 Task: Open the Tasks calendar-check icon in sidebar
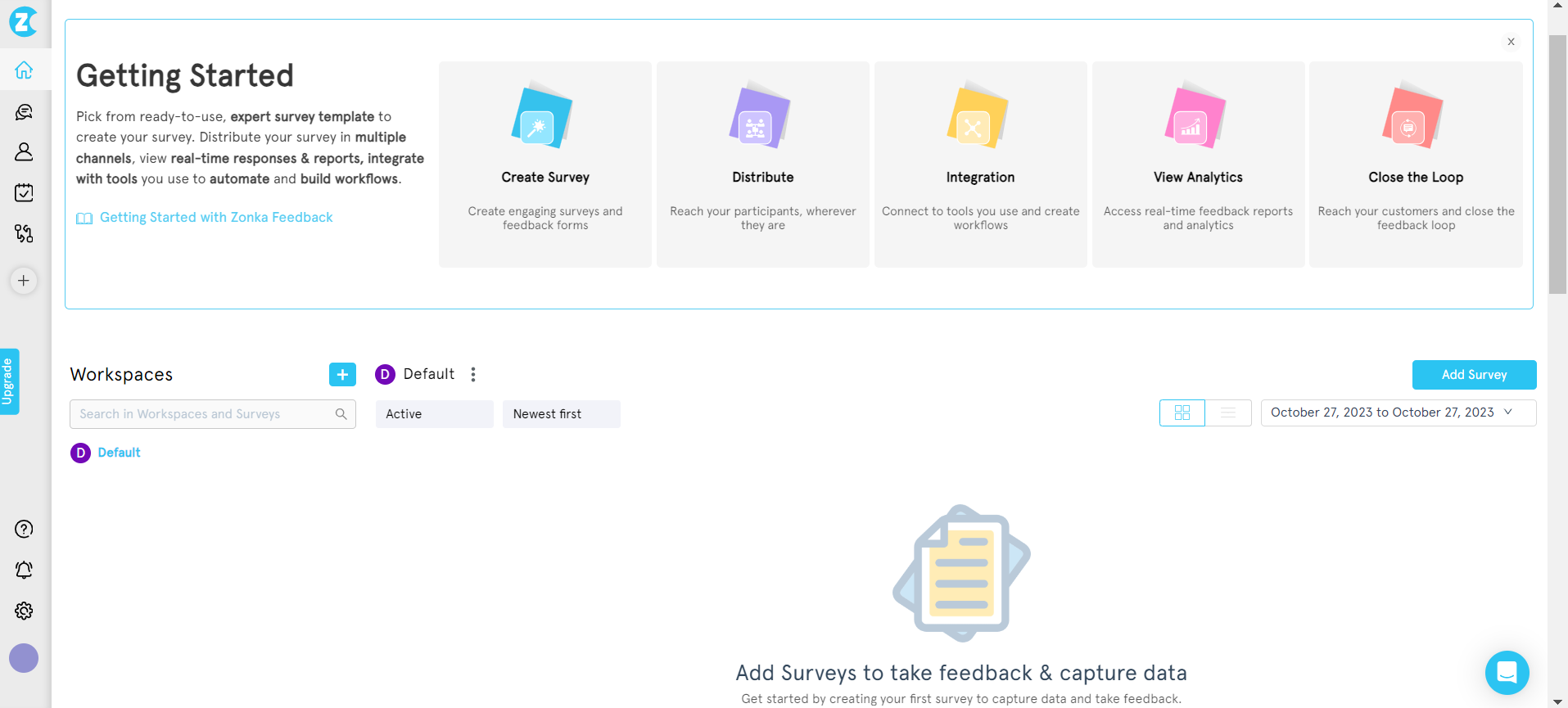(24, 193)
